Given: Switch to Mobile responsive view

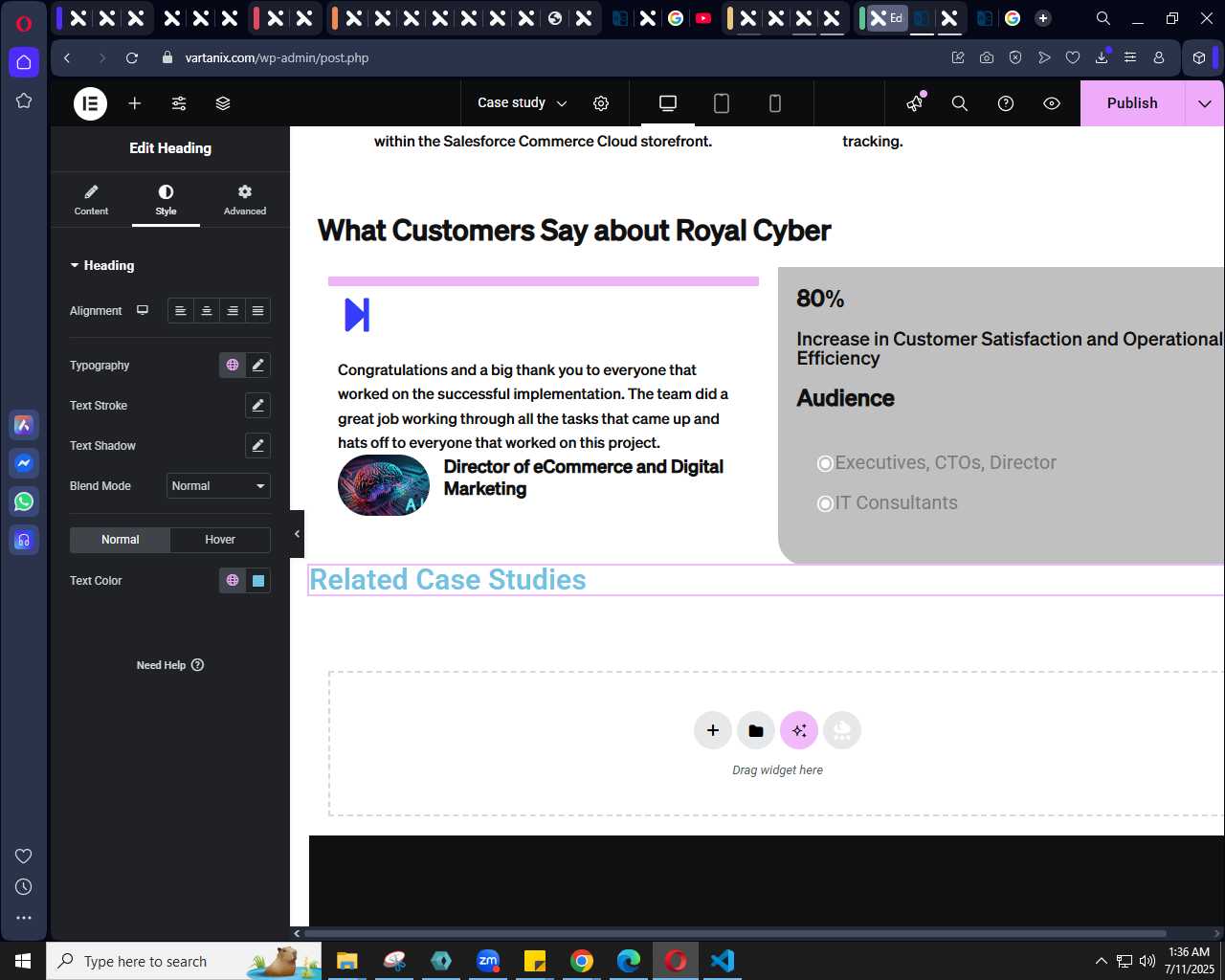Looking at the screenshot, I should (775, 103).
